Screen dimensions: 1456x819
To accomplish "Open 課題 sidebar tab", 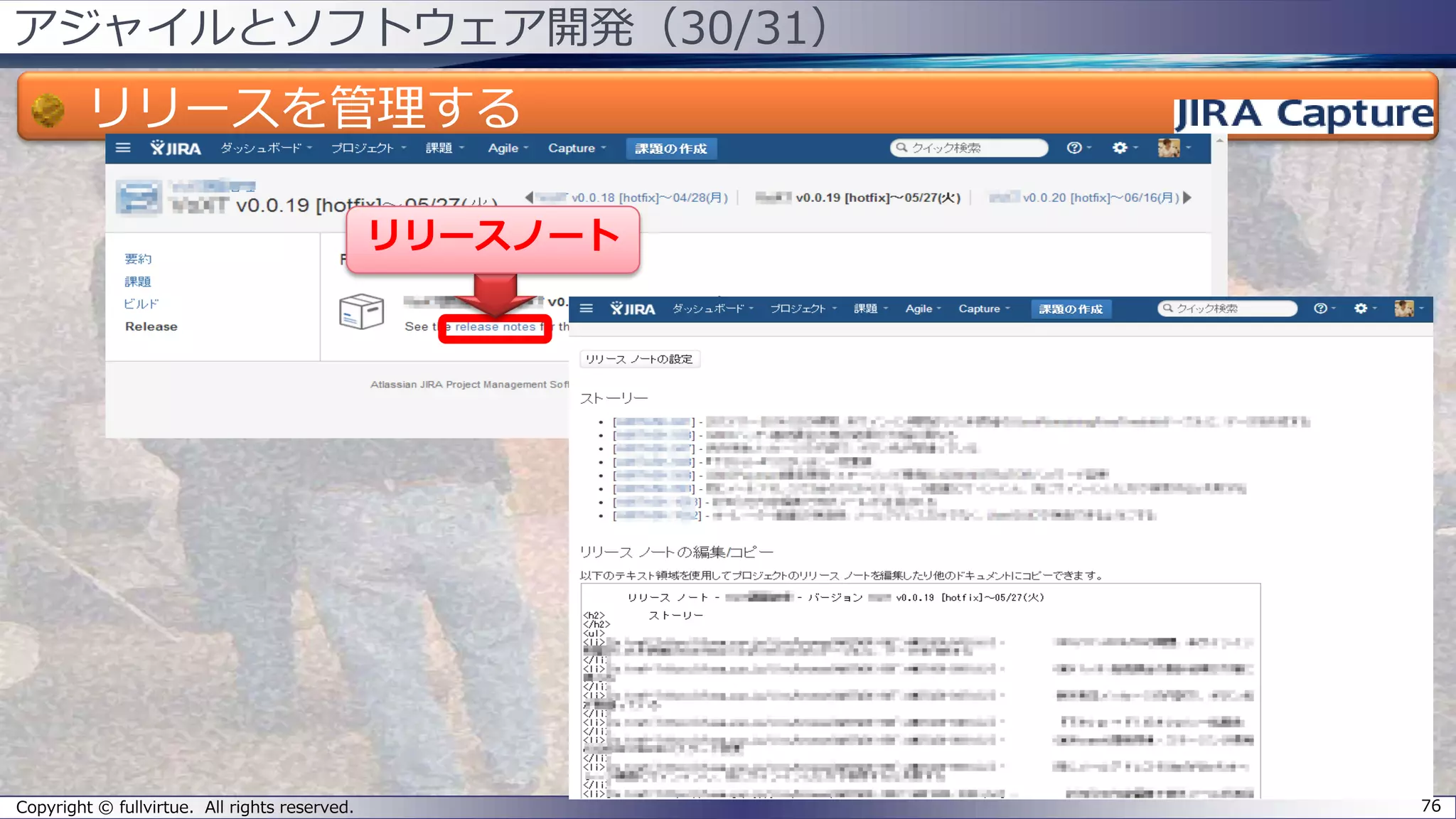I will click(x=138, y=282).
